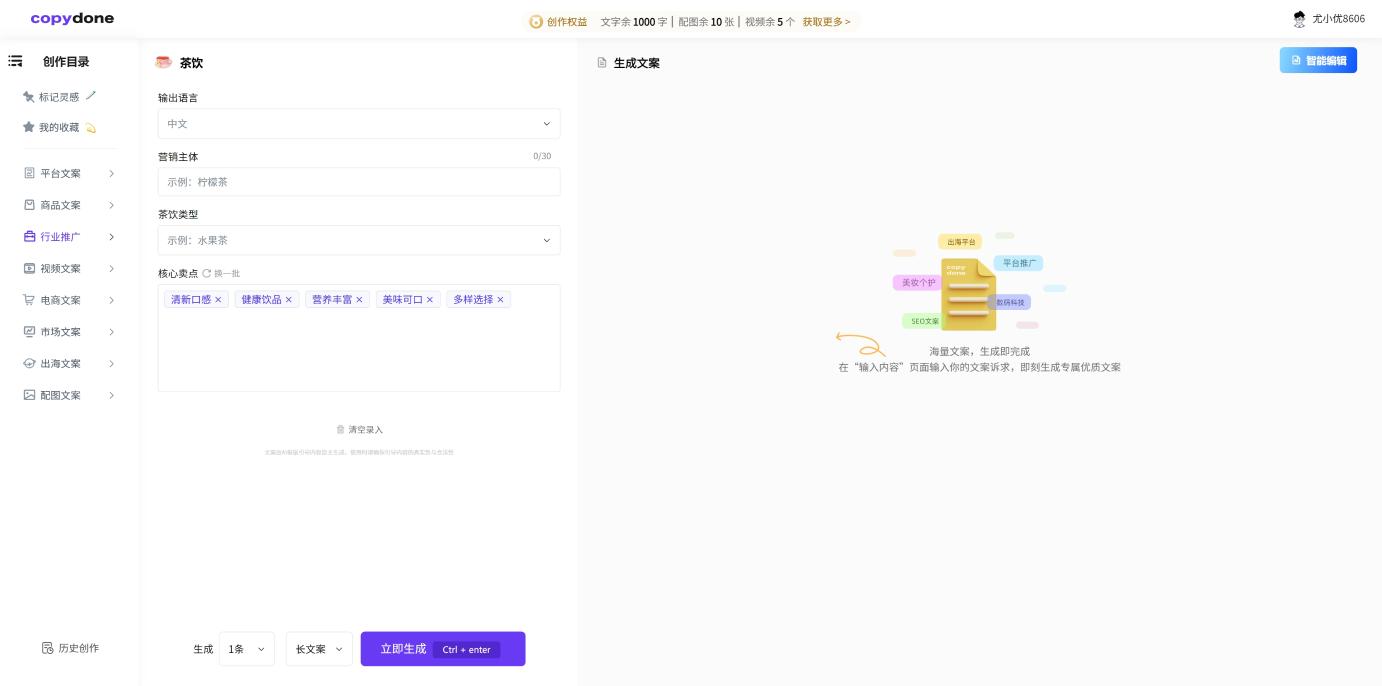Screen dimensions: 1382x686
Task: Click the 配图文案 image icon
Action: pos(29,395)
